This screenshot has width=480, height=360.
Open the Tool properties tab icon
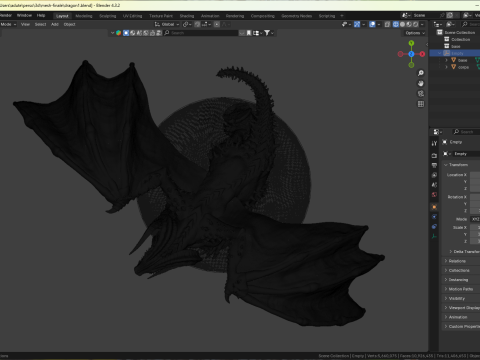(x=434, y=144)
